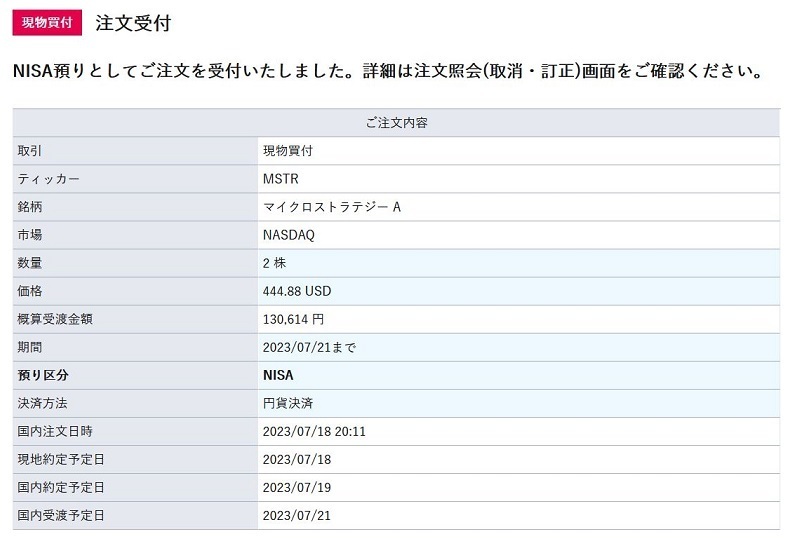Click the ご注文内容 table header
Viewport: 790px width, 541px height.
click(x=396, y=123)
